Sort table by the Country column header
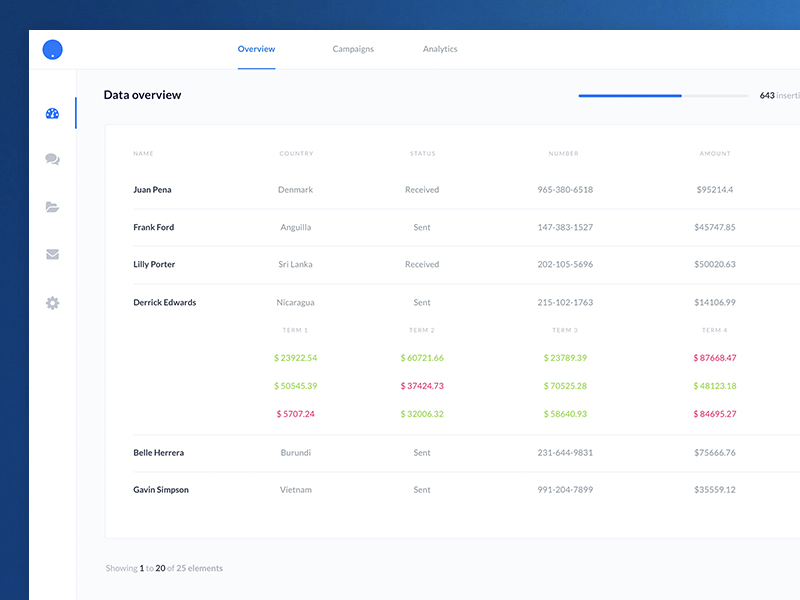 click(296, 154)
